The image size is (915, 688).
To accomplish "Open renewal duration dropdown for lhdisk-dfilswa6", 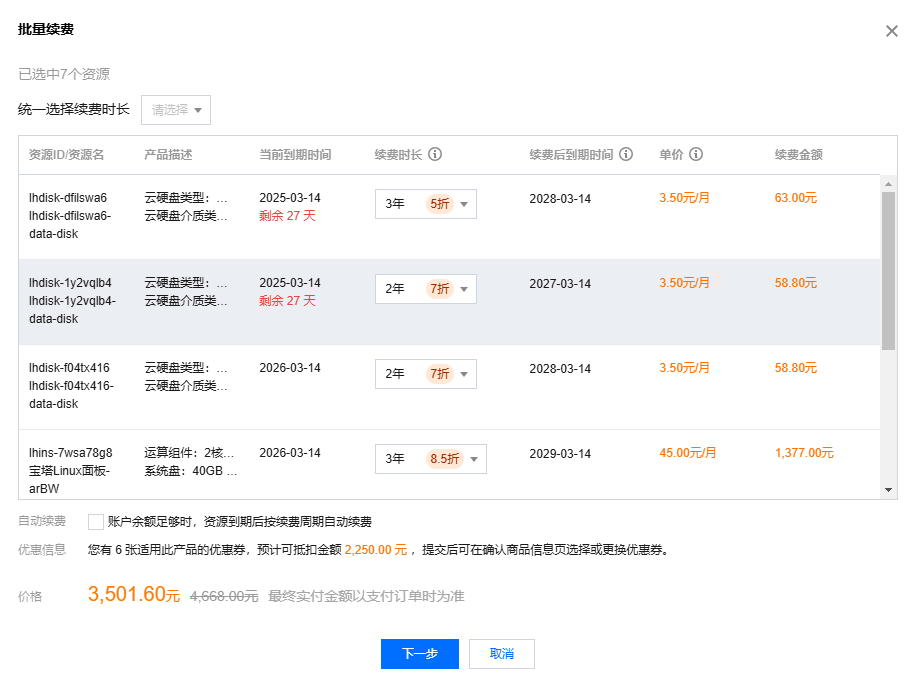I will (x=425, y=204).
